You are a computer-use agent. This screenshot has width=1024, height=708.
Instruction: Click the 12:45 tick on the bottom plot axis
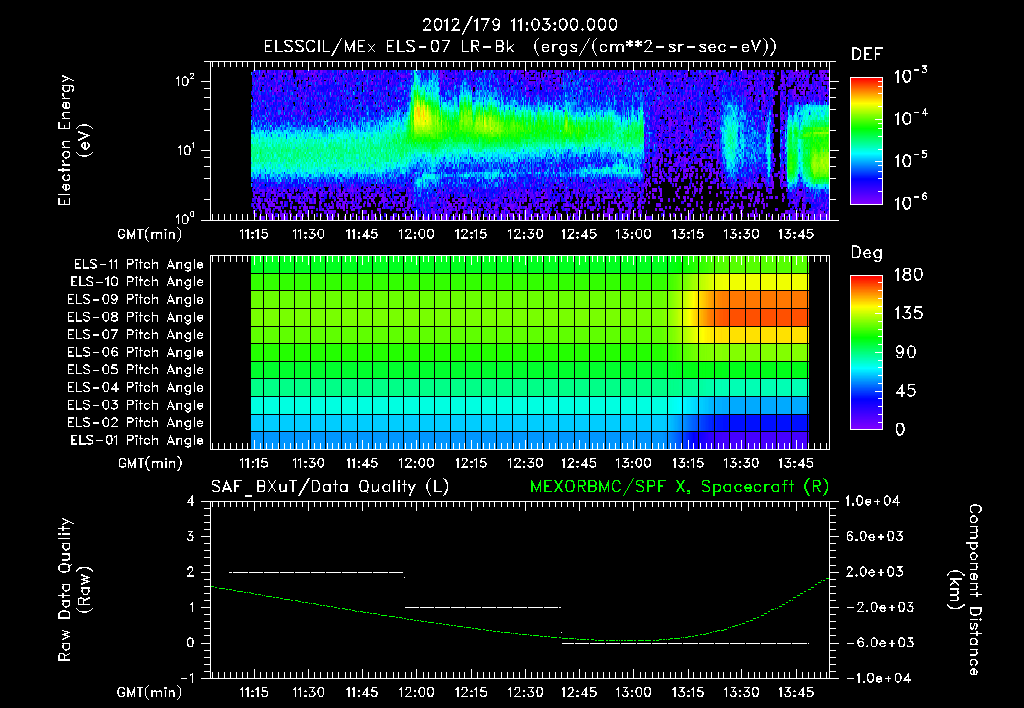(579, 692)
